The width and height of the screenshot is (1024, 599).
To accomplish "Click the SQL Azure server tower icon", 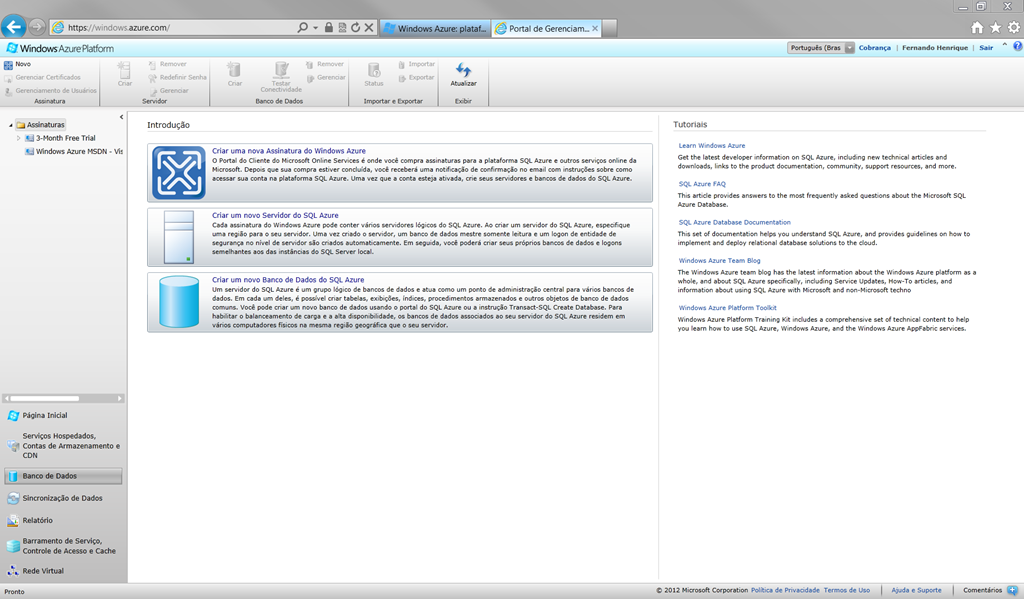I will tap(178, 236).
